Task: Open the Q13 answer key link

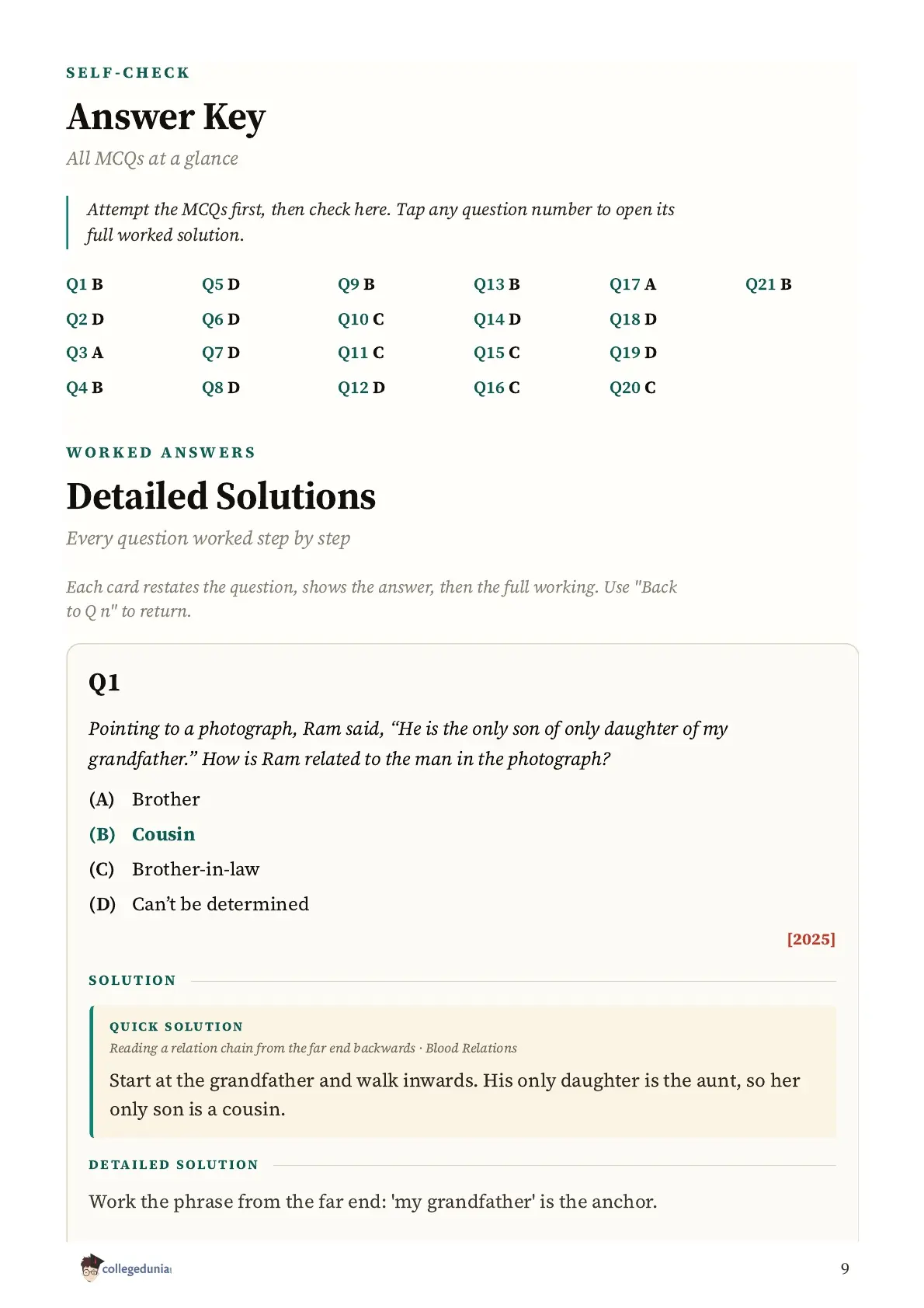Action: [x=497, y=284]
